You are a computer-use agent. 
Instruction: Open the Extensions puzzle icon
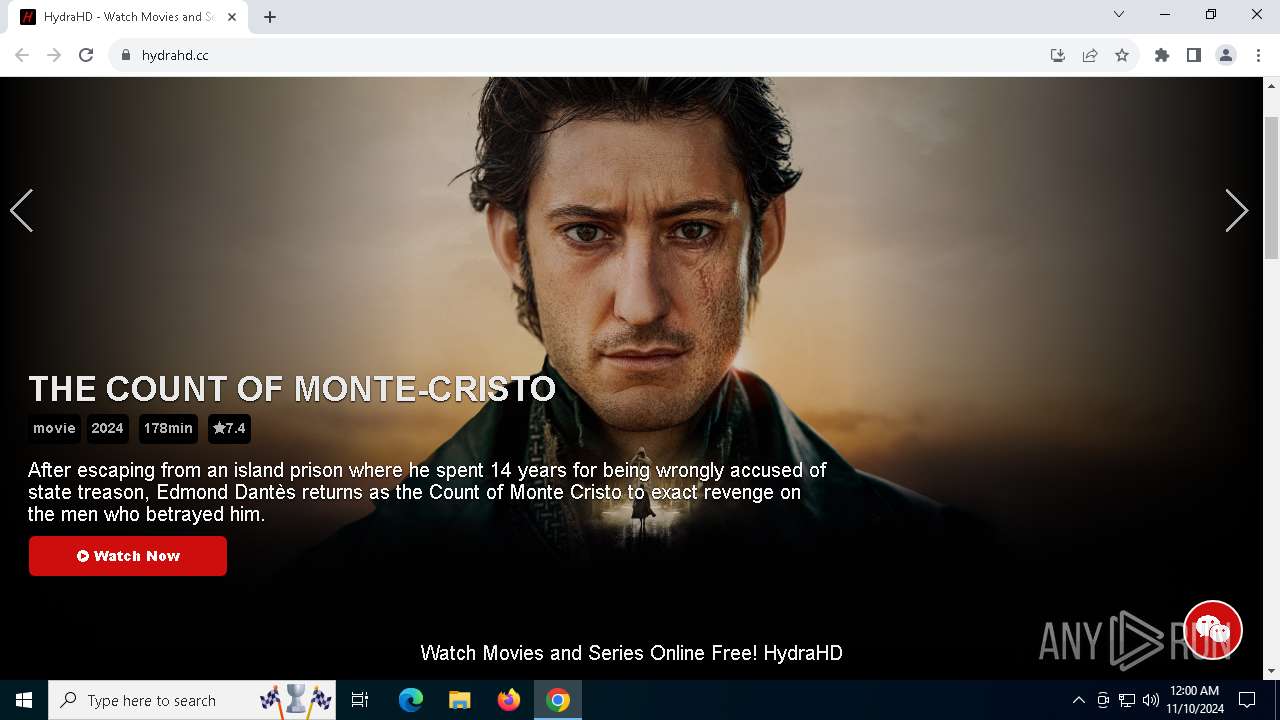pyautogui.click(x=1162, y=55)
